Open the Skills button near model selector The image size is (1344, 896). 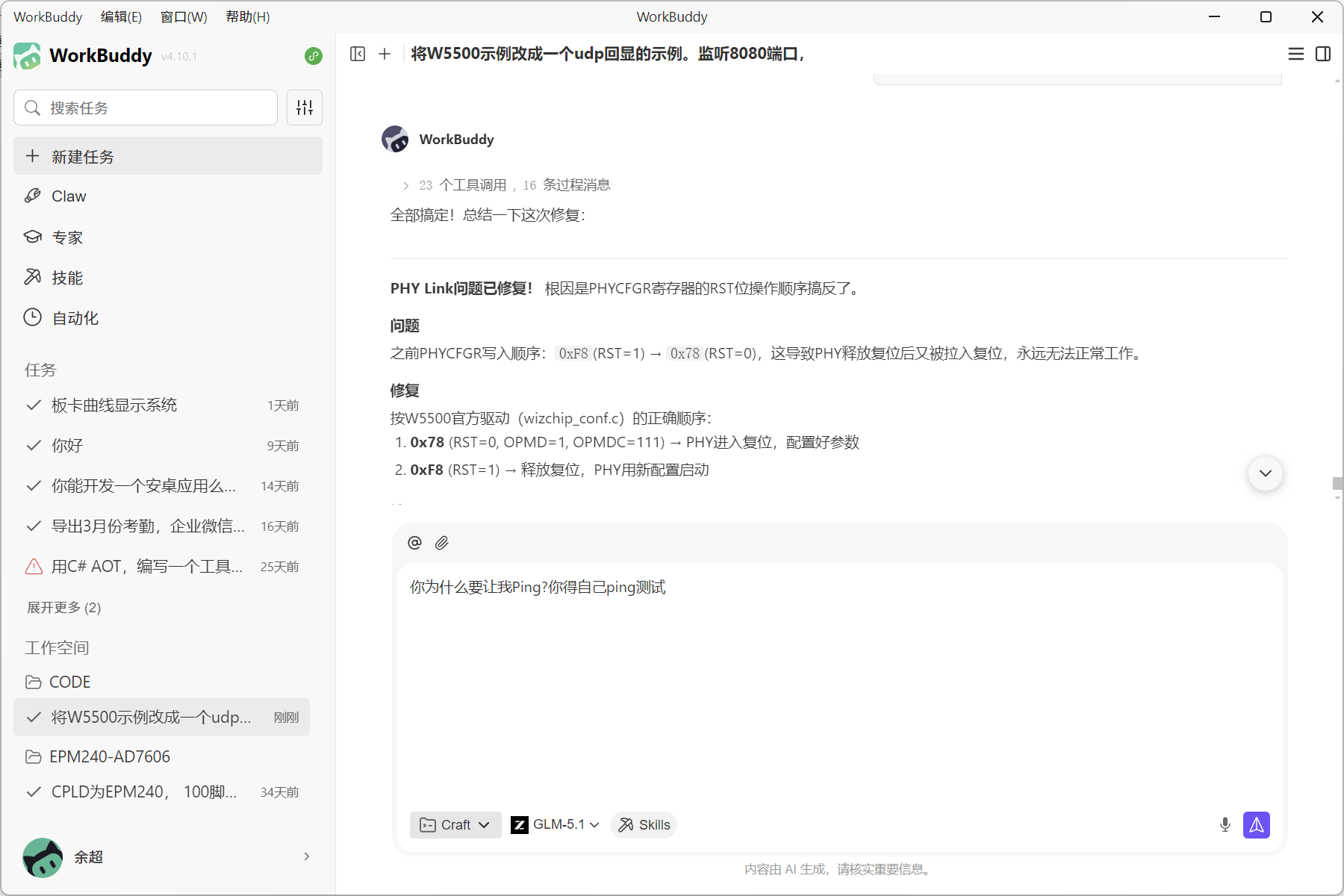tap(644, 825)
